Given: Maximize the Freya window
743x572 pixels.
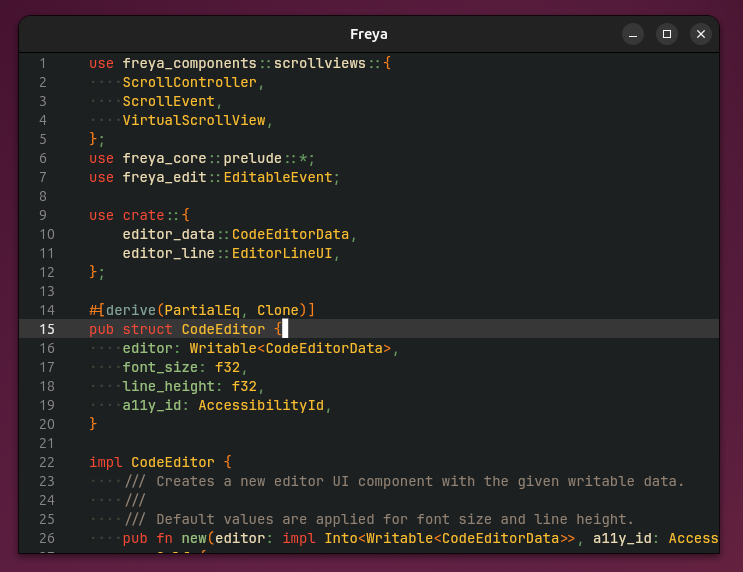Looking at the screenshot, I should [667, 34].
